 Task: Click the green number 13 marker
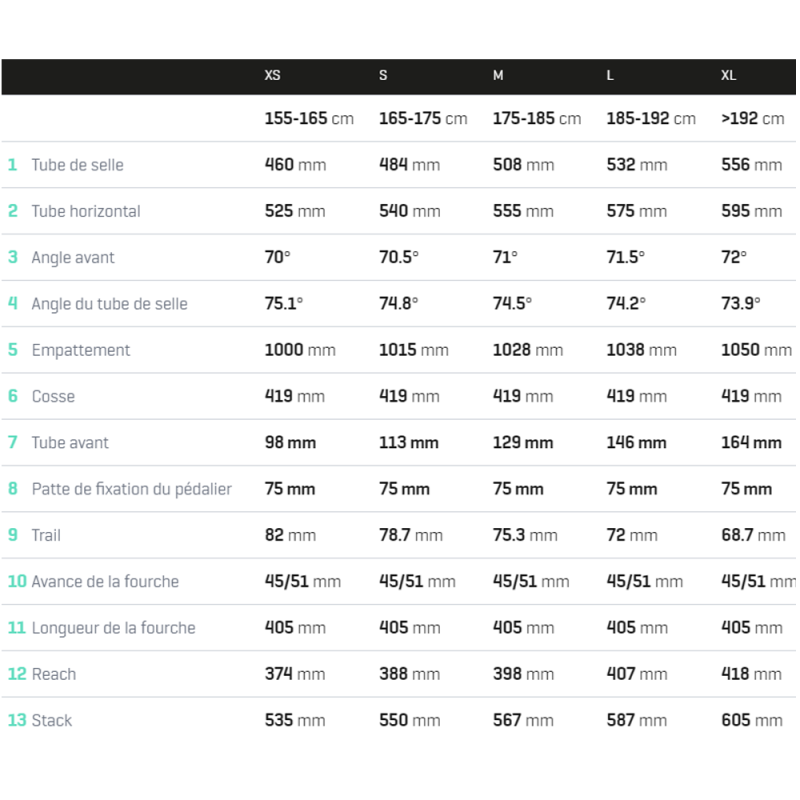[17, 720]
